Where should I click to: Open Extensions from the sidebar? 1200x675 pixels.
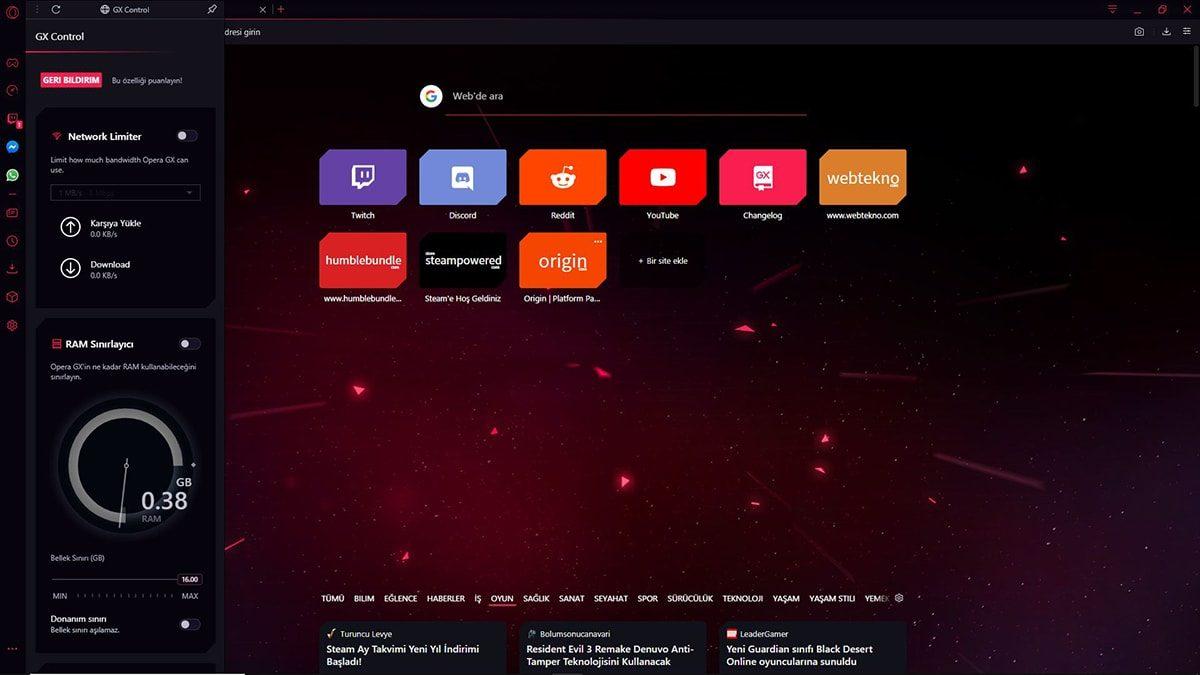[12, 297]
